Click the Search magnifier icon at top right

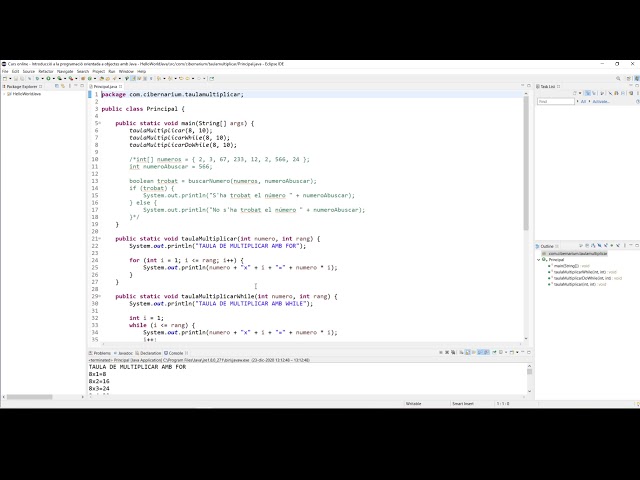pos(618,78)
